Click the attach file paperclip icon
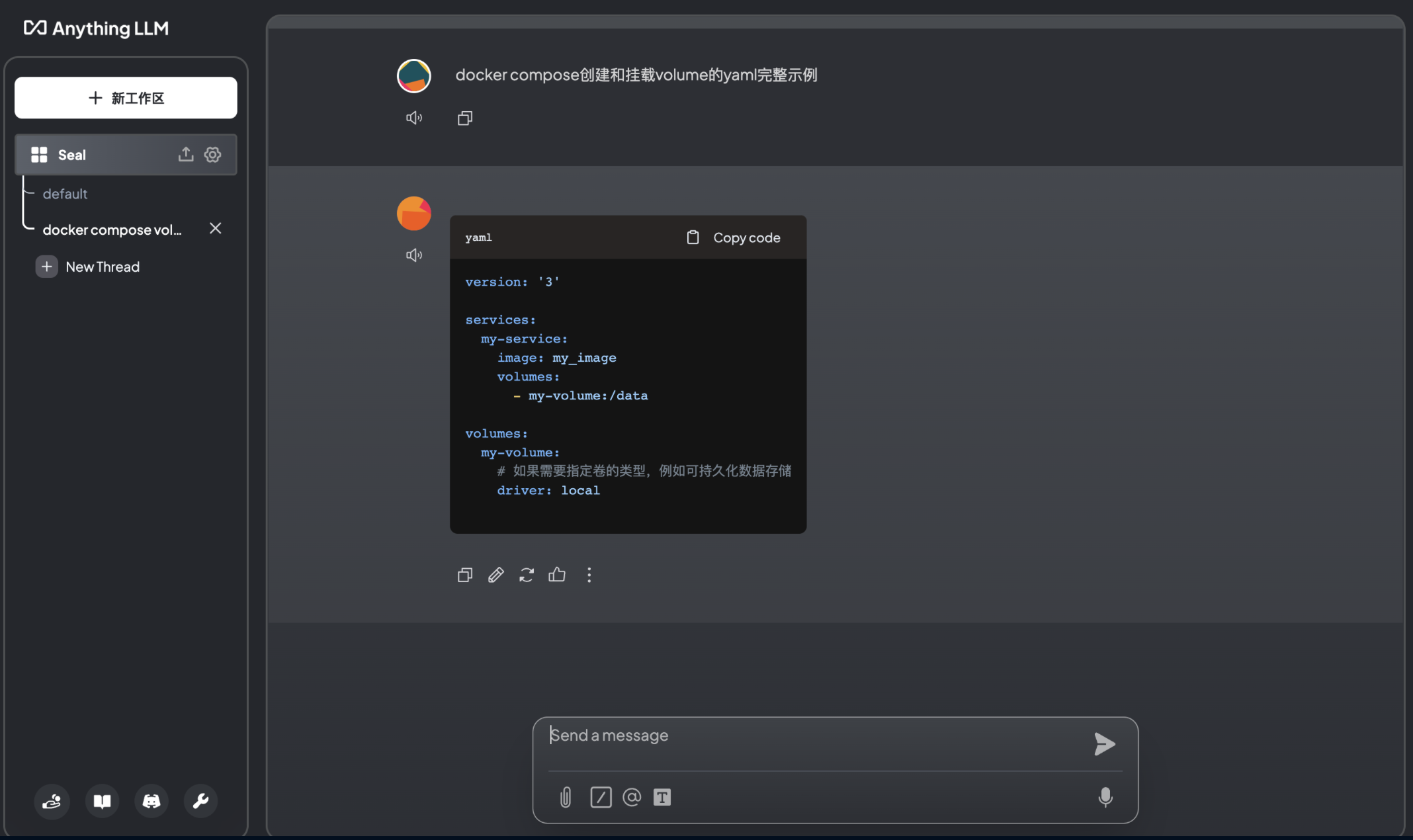Image resolution: width=1413 pixels, height=840 pixels. click(565, 797)
